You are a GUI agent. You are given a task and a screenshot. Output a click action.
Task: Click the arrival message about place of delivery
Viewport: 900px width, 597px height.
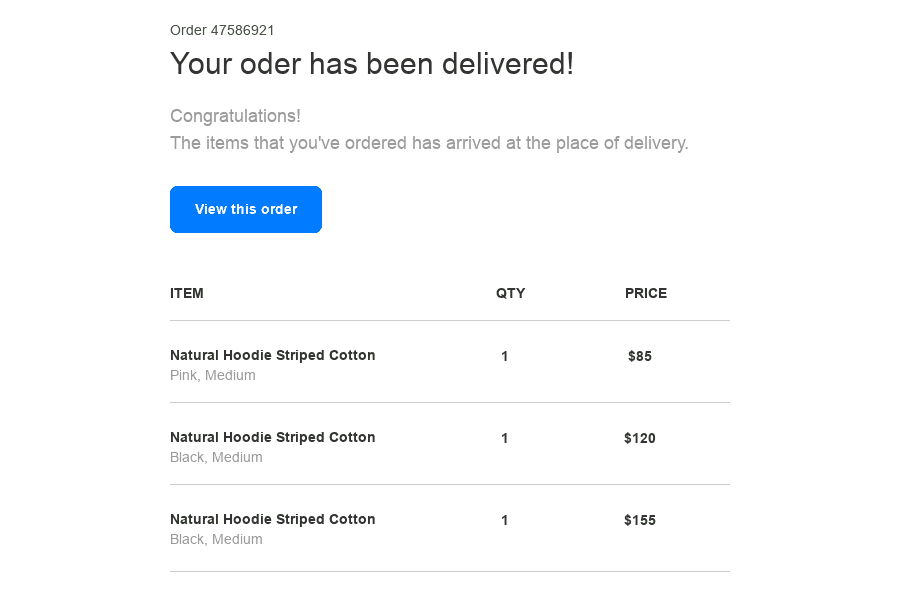(429, 143)
